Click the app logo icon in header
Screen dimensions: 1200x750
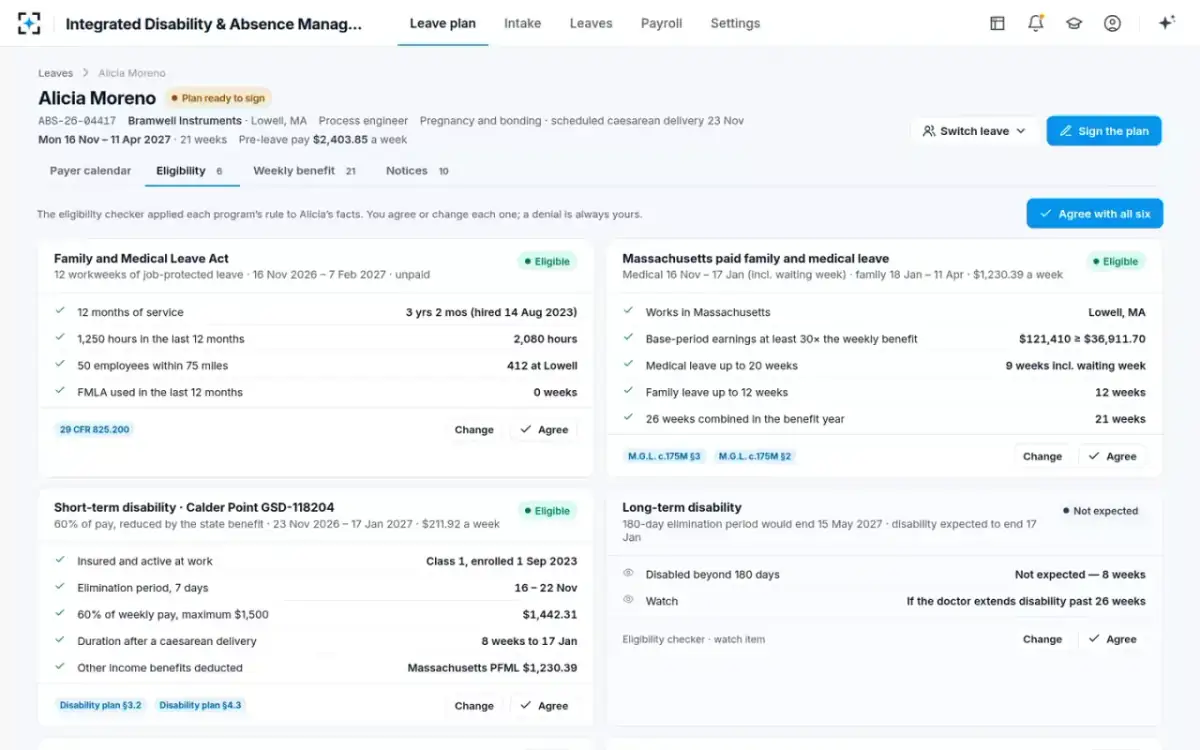[x=29, y=23]
